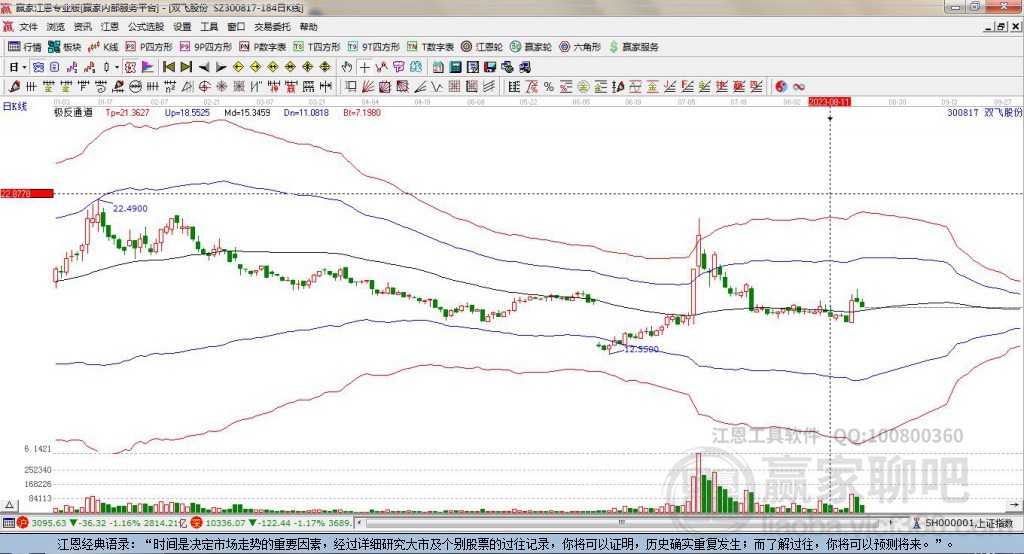This screenshot has height=554, width=1024.
Task: Open the 江恩 Gann menu
Action: tap(109, 27)
